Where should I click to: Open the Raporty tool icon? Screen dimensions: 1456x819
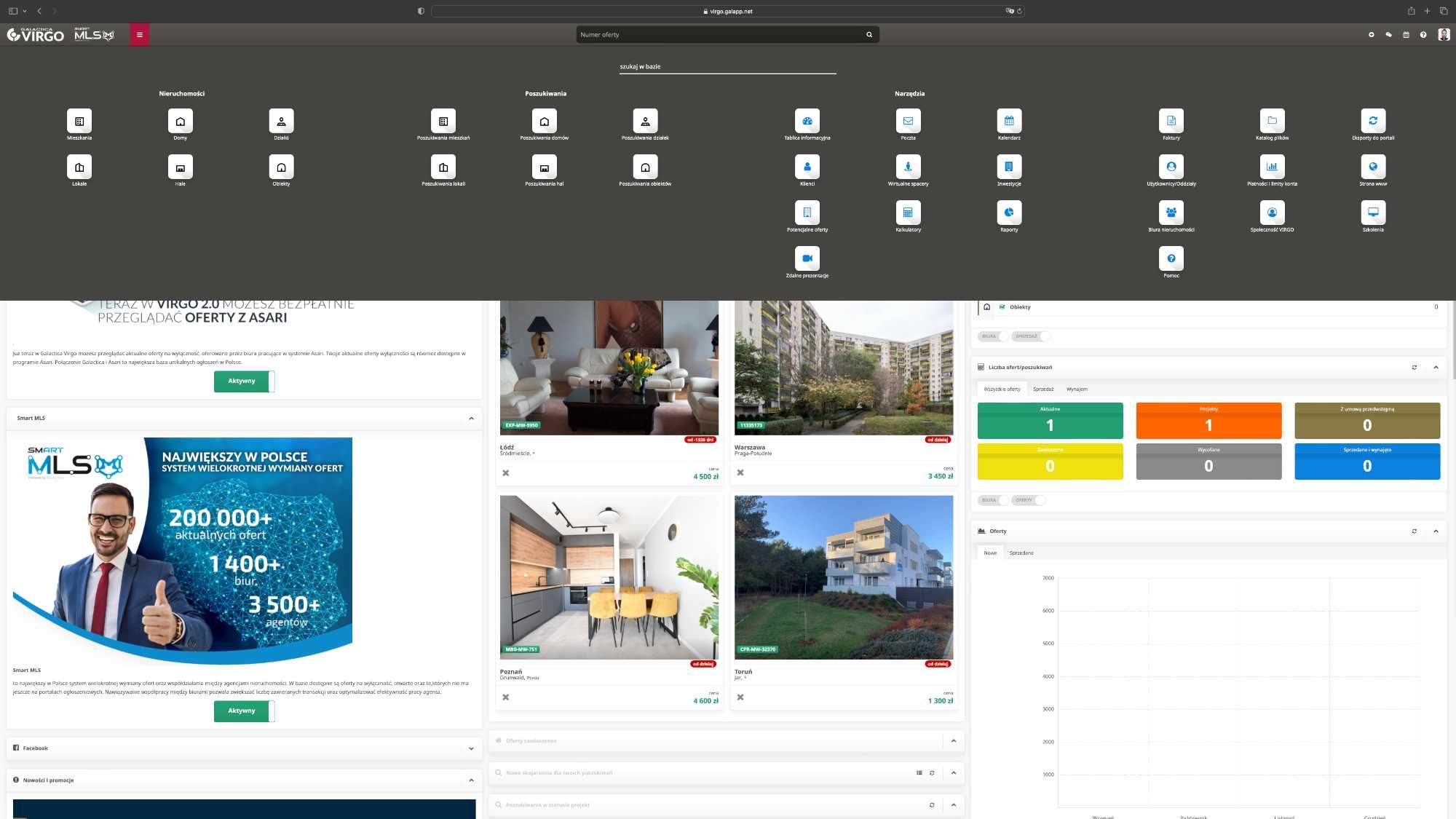point(1009,213)
